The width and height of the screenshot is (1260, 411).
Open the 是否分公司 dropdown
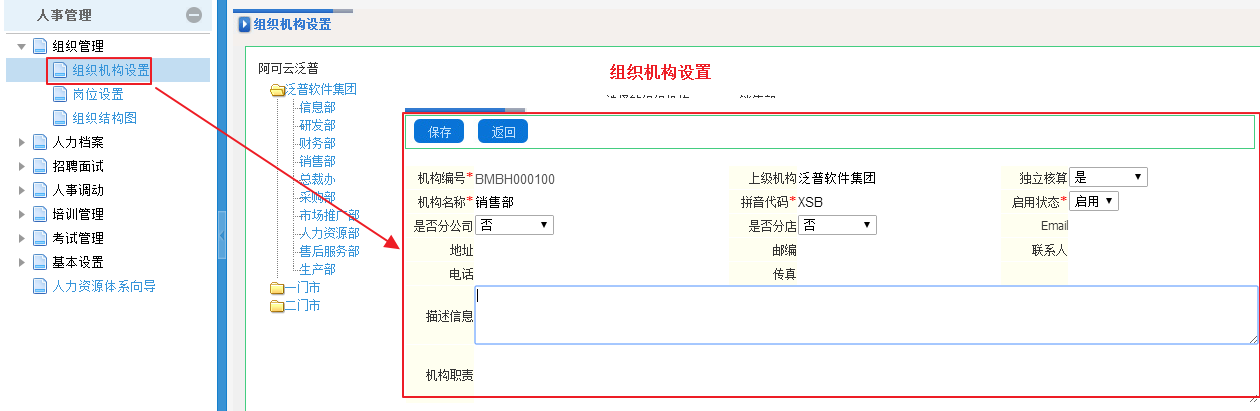(515, 225)
